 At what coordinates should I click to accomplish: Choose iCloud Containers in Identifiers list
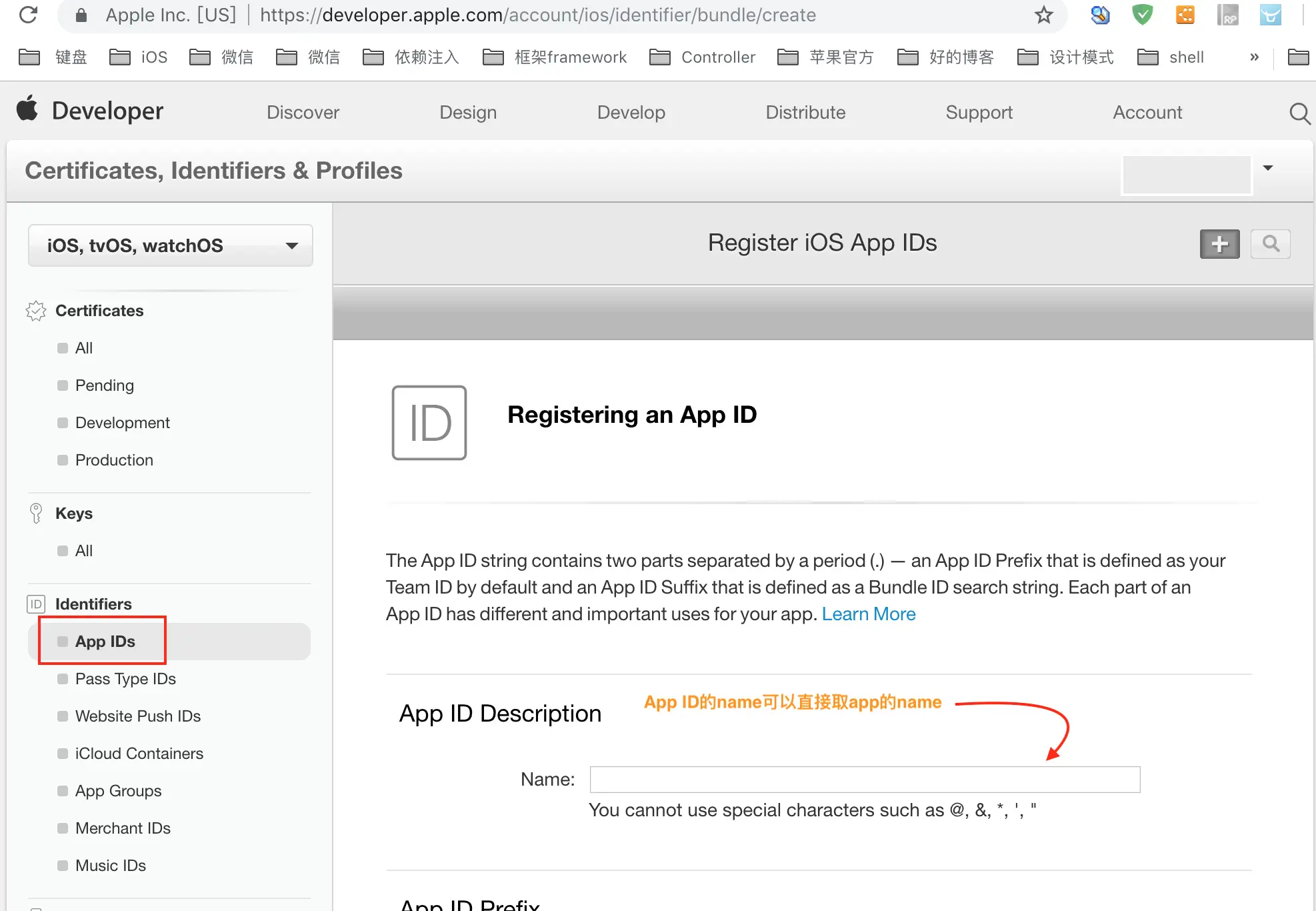click(139, 753)
